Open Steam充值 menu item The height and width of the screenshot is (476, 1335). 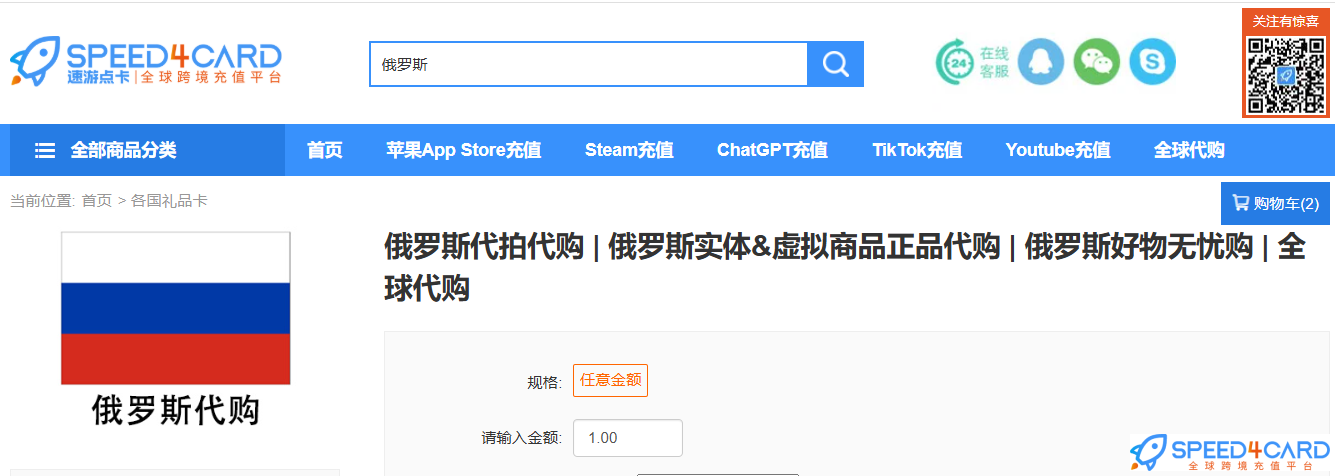[x=629, y=150]
